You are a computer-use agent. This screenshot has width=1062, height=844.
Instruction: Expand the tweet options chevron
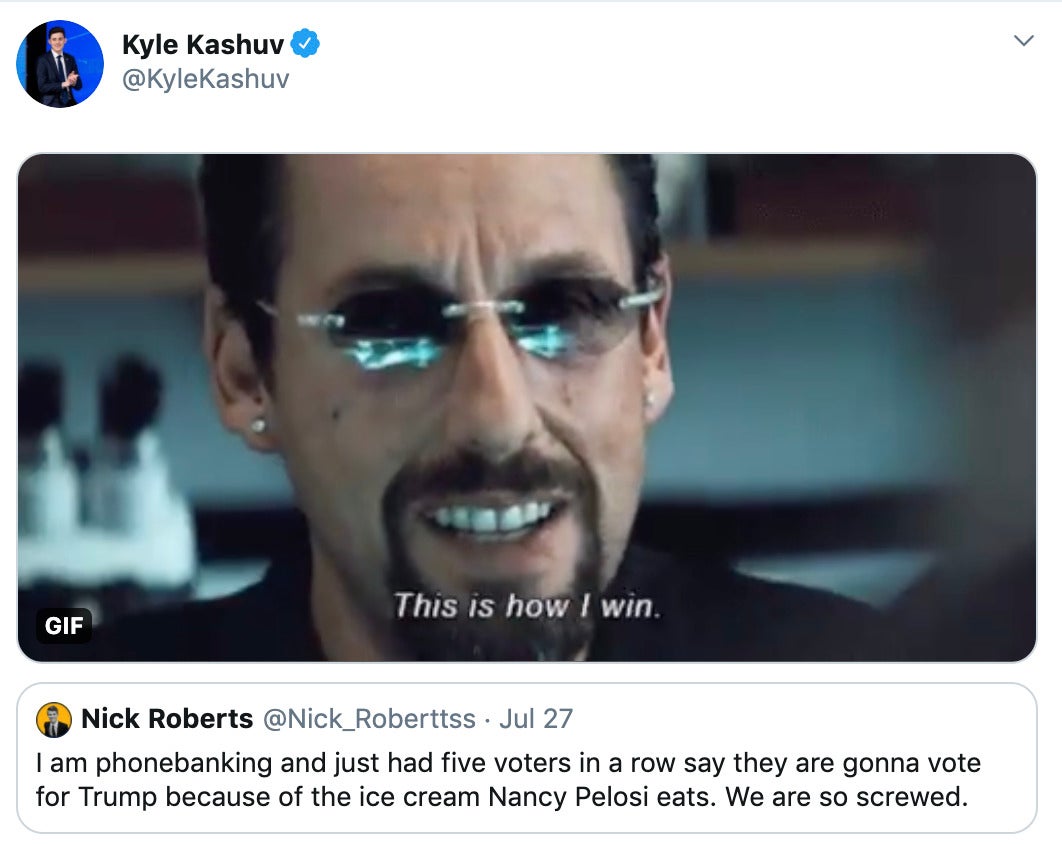click(x=1023, y=41)
